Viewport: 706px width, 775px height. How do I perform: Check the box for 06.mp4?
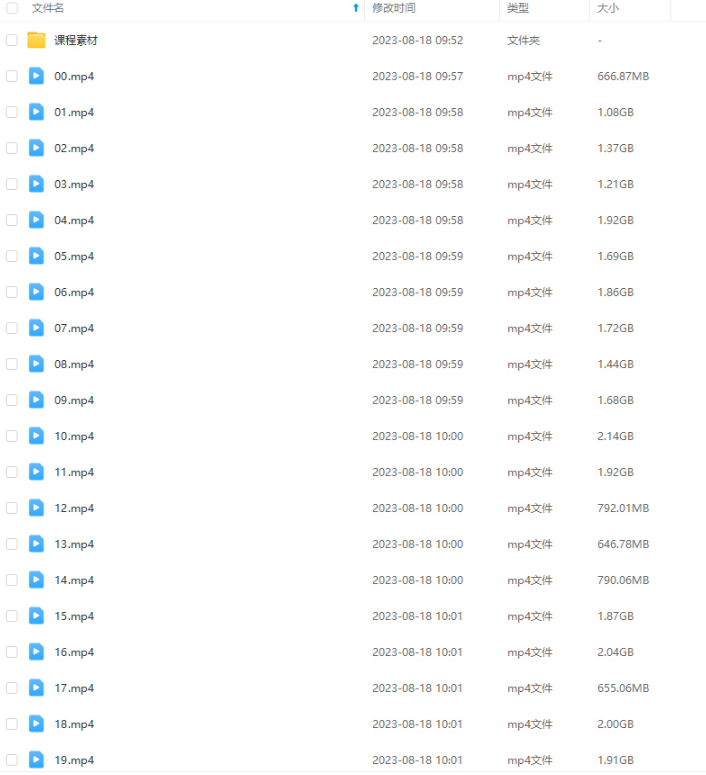coord(12,292)
